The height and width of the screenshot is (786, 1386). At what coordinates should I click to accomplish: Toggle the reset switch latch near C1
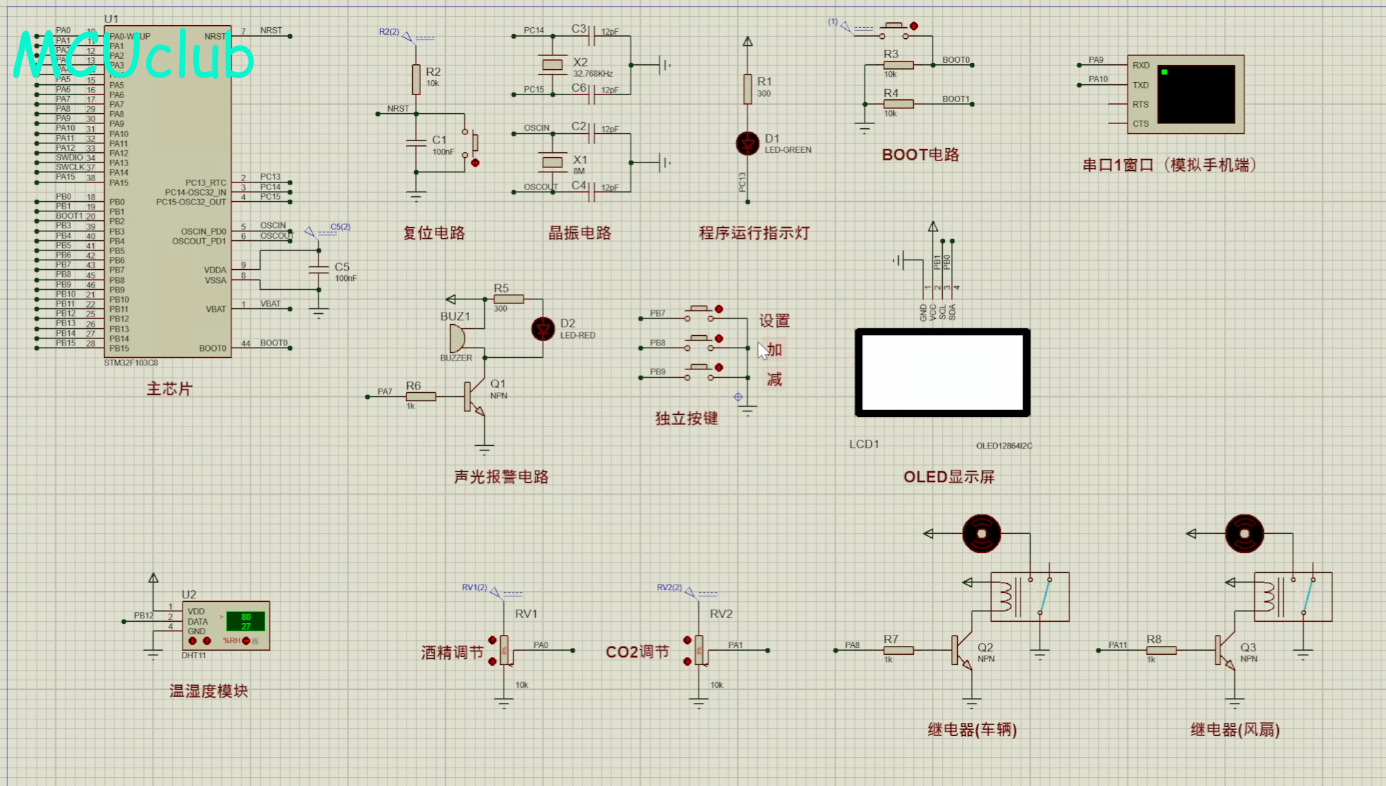click(475, 162)
